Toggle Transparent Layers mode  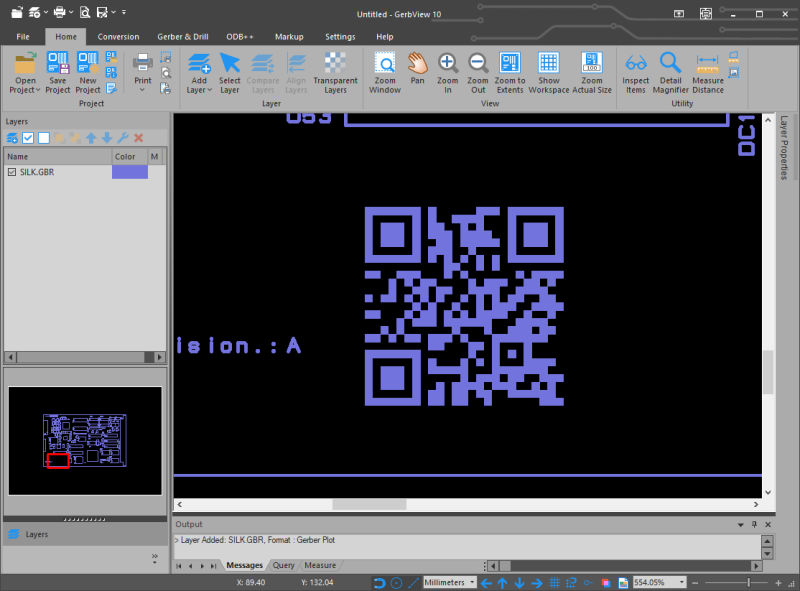[x=335, y=73]
